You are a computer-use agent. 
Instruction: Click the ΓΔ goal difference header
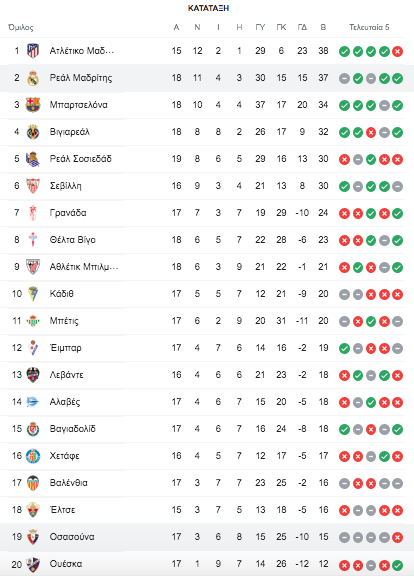(x=302, y=27)
